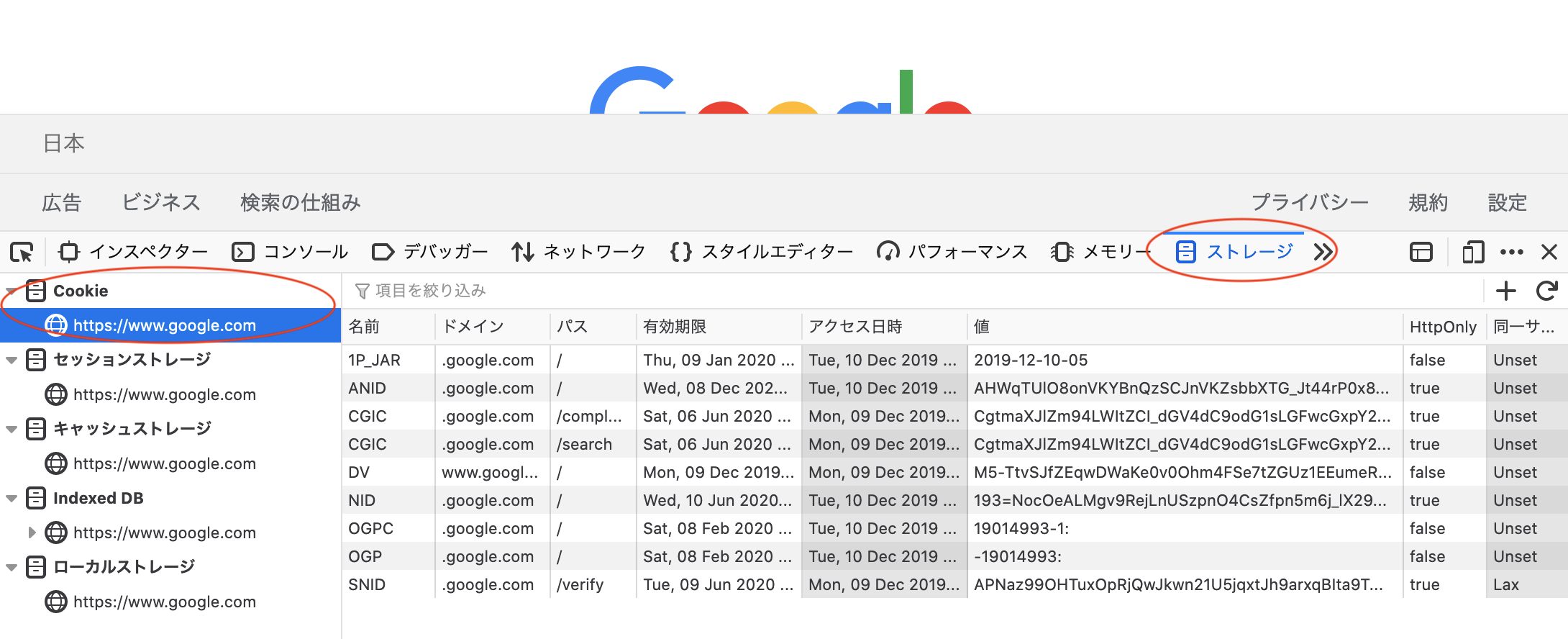Open the インスペクター tab
Screen dimensions: 1568x639
(133, 252)
